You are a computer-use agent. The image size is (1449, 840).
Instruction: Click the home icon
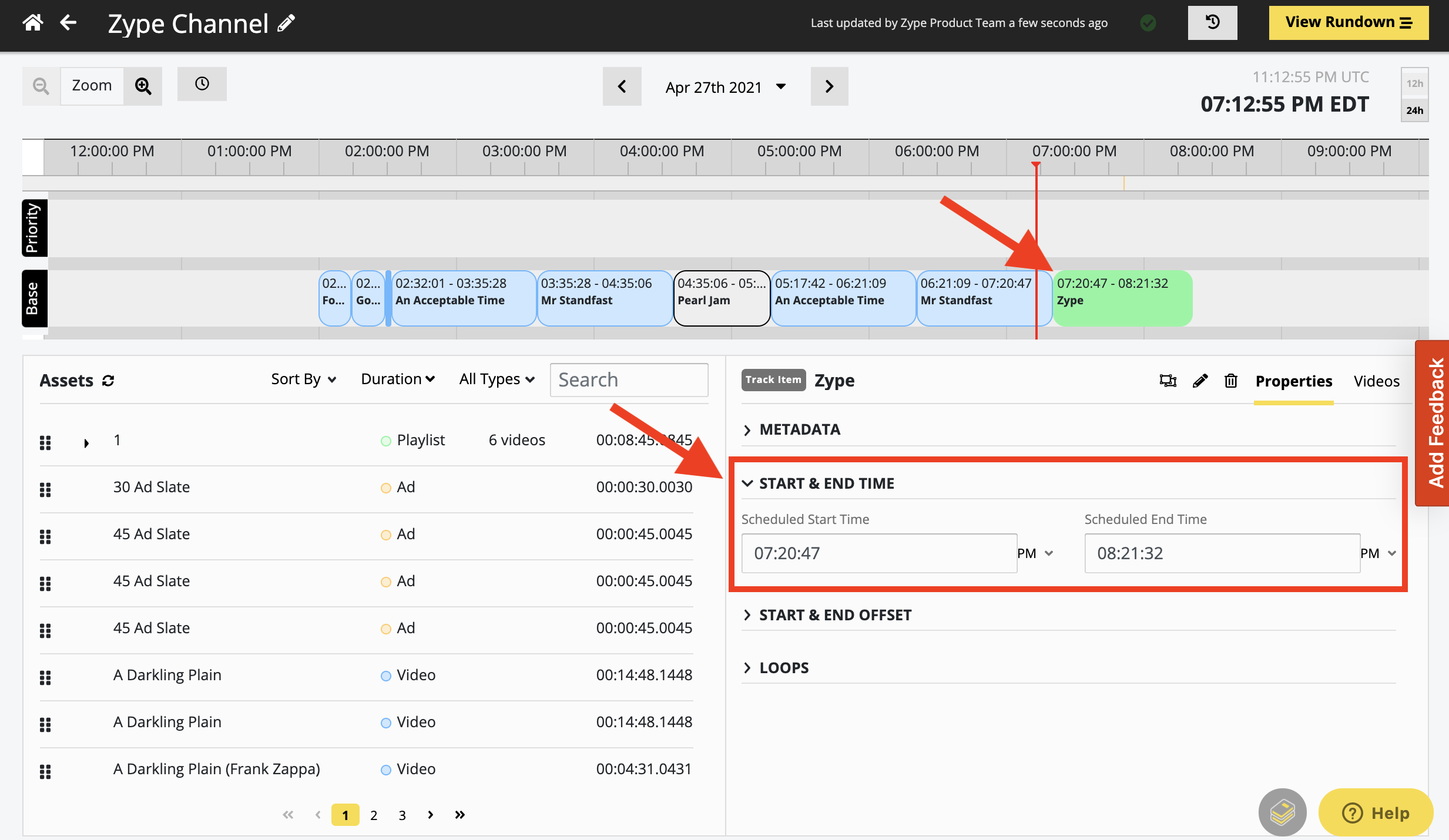33,22
